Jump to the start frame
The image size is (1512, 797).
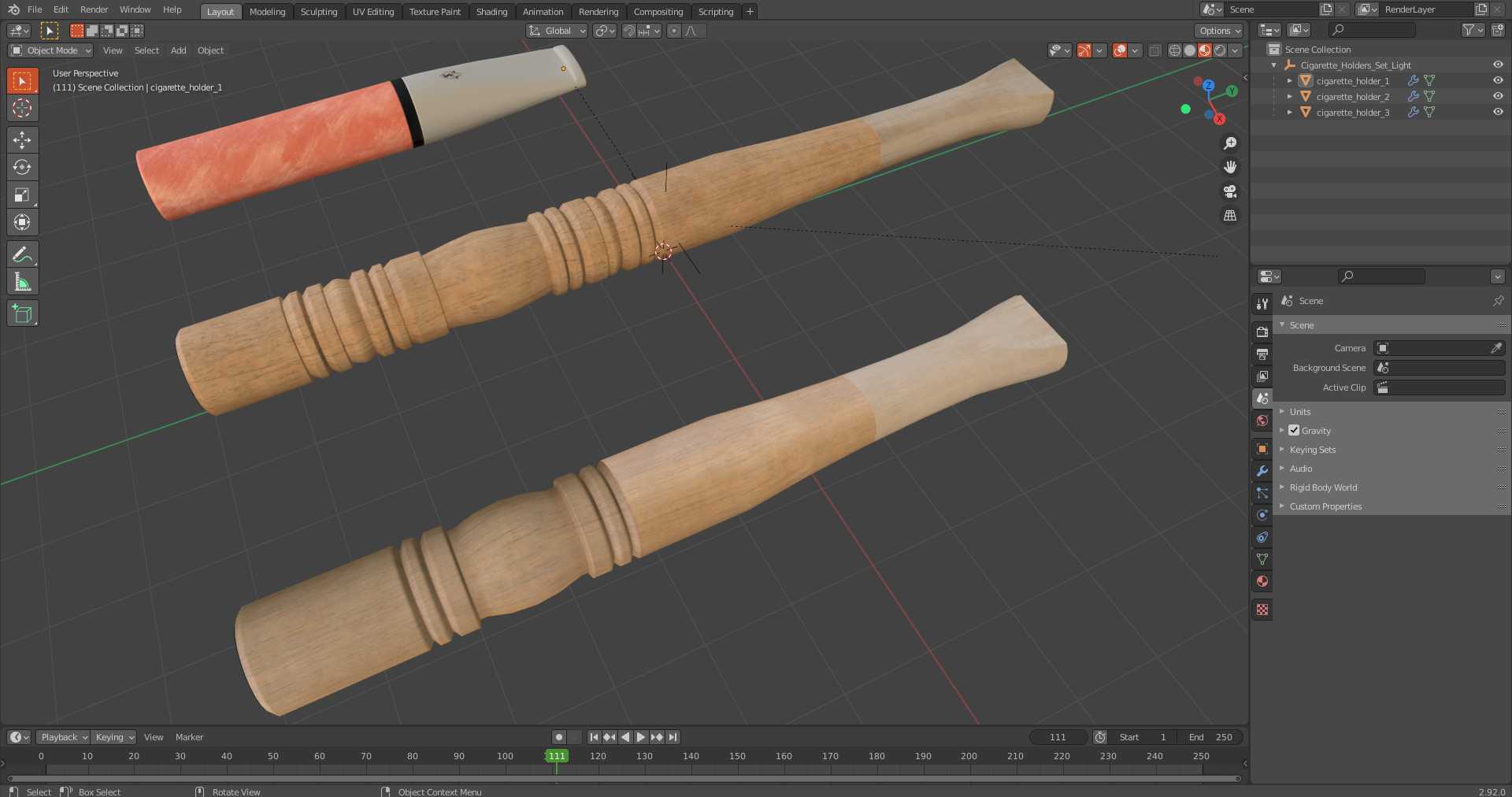(594, 737)
